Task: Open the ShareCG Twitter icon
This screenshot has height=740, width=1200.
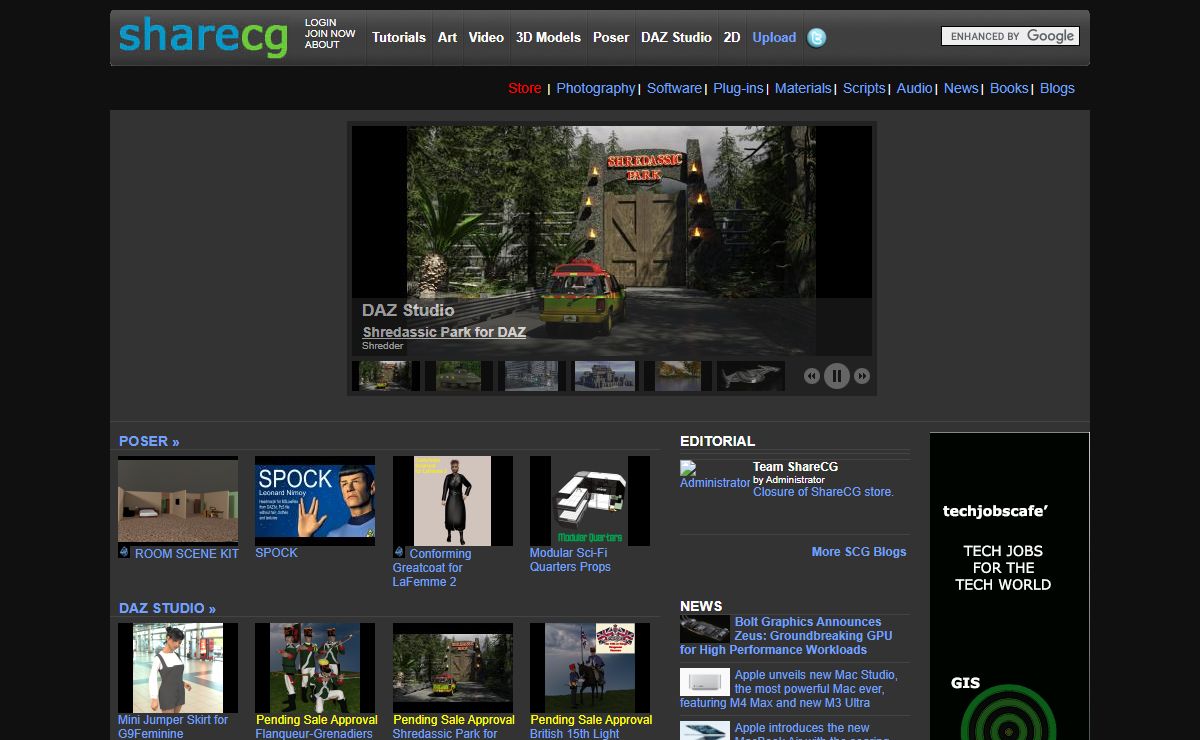Action: click(x=817, y=38)
